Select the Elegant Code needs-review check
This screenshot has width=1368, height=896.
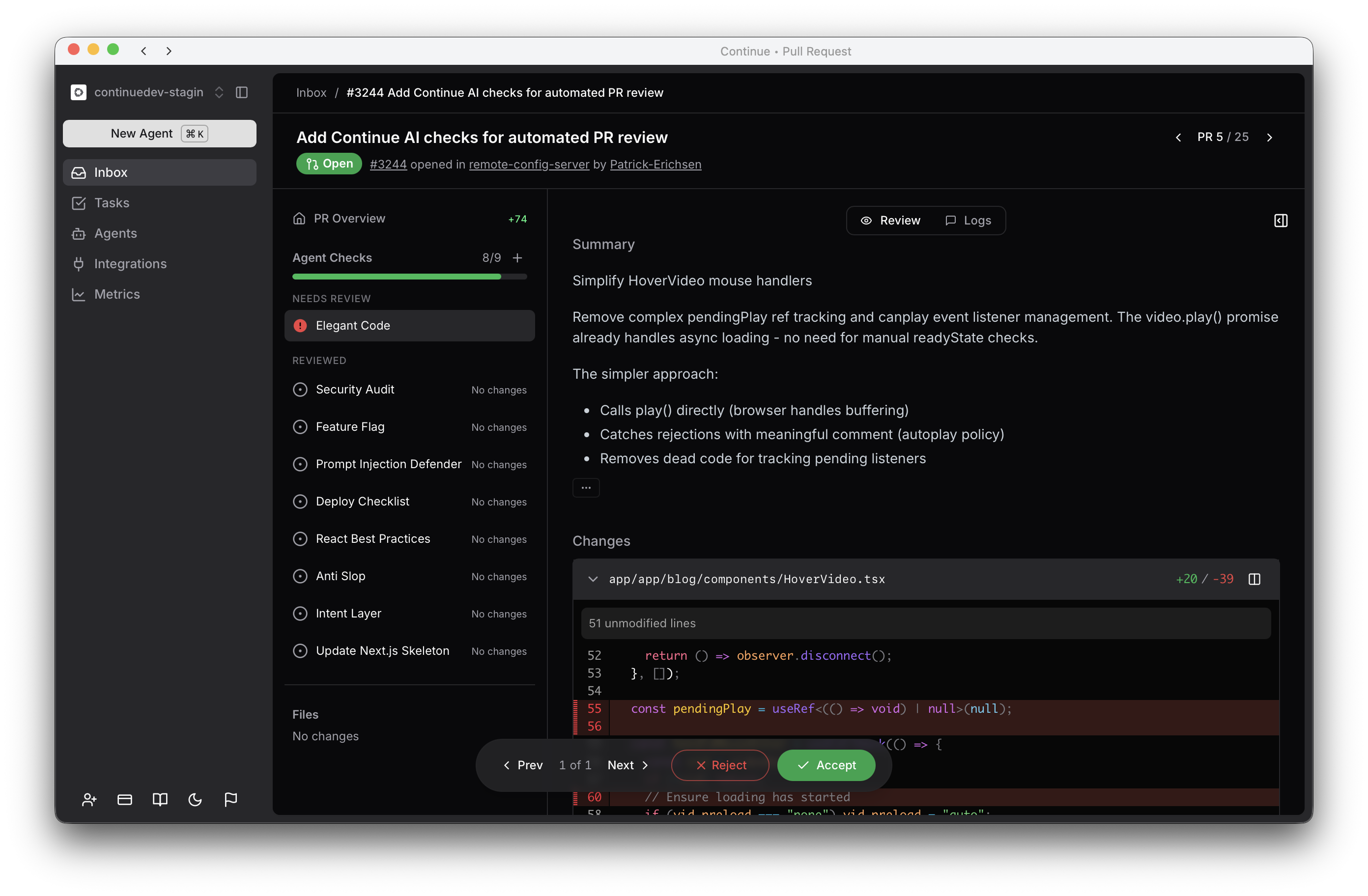352,326
